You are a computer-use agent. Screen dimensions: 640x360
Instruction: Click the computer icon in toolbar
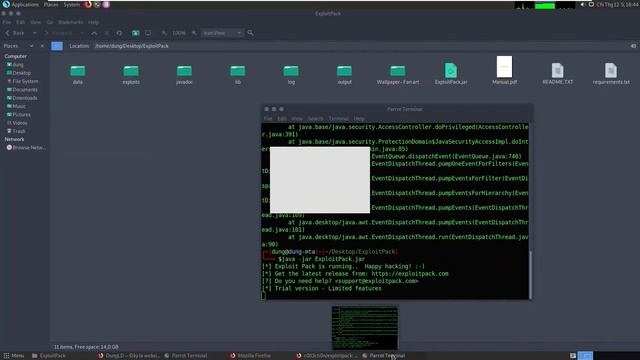[148, 33]
